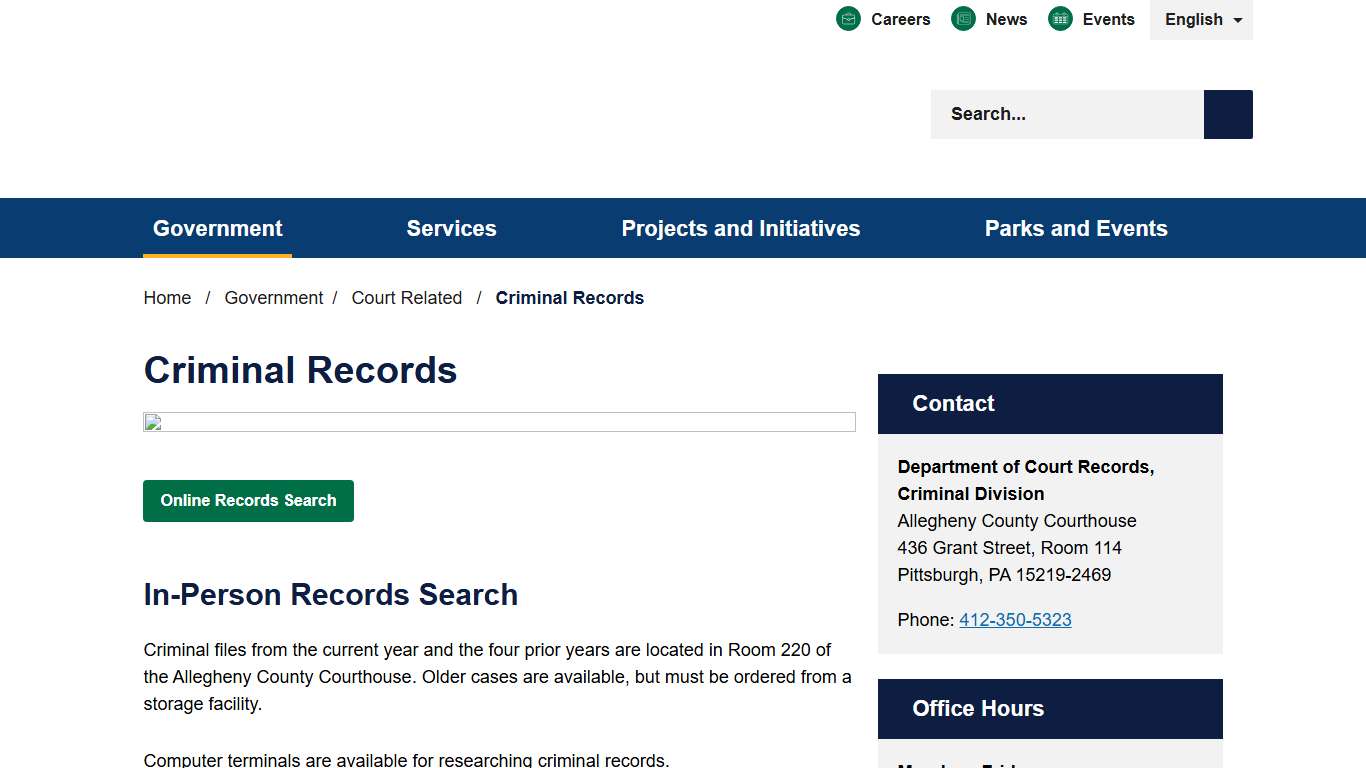Open Projects and Initiatives navigation item
Screen dimensions: 1366x768
pos(740,228)
